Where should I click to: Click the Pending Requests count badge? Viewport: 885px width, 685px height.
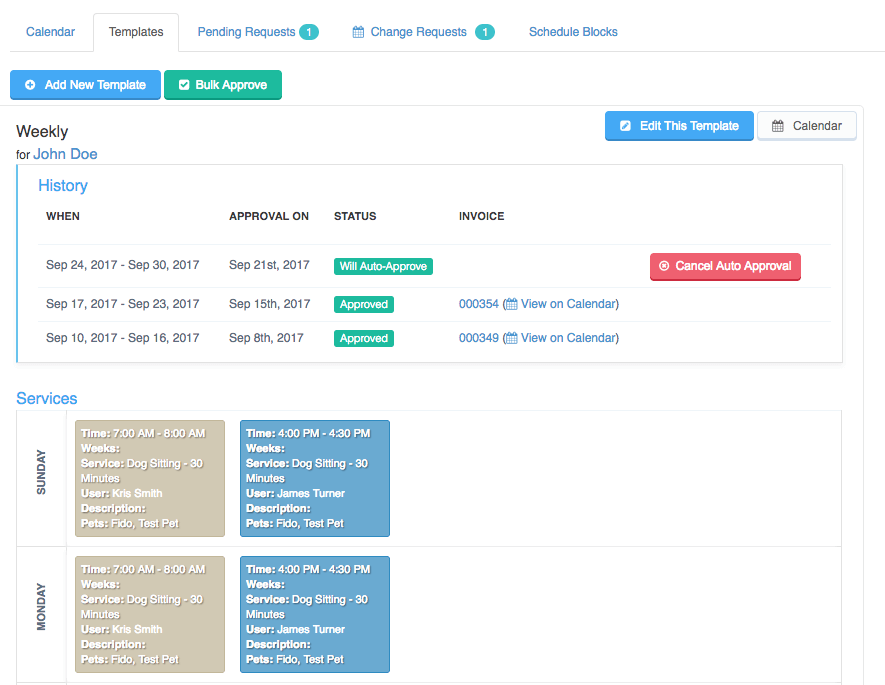(x=309, y=32)
